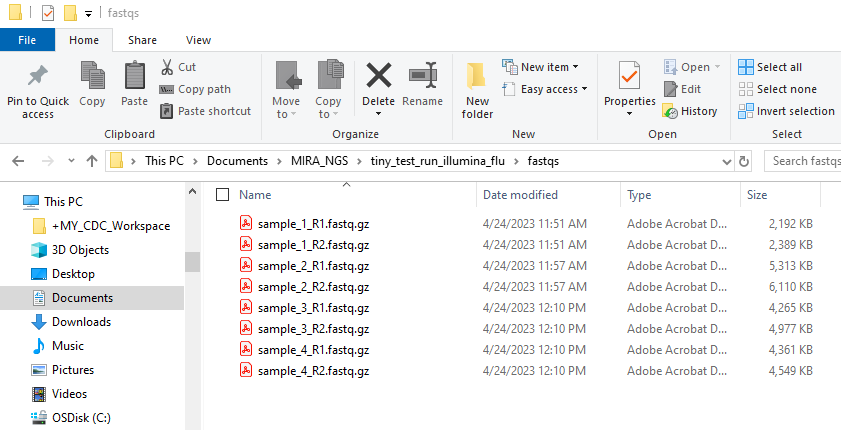841x430 pixels.
Task: Delete selection using the red X icon
Action: 378,78
